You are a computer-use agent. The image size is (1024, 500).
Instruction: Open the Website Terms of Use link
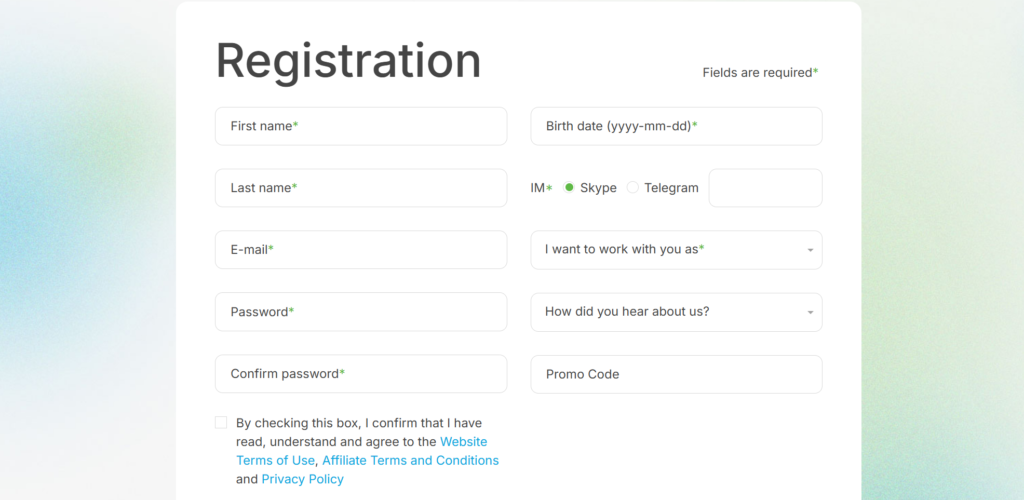click(362, 451)
